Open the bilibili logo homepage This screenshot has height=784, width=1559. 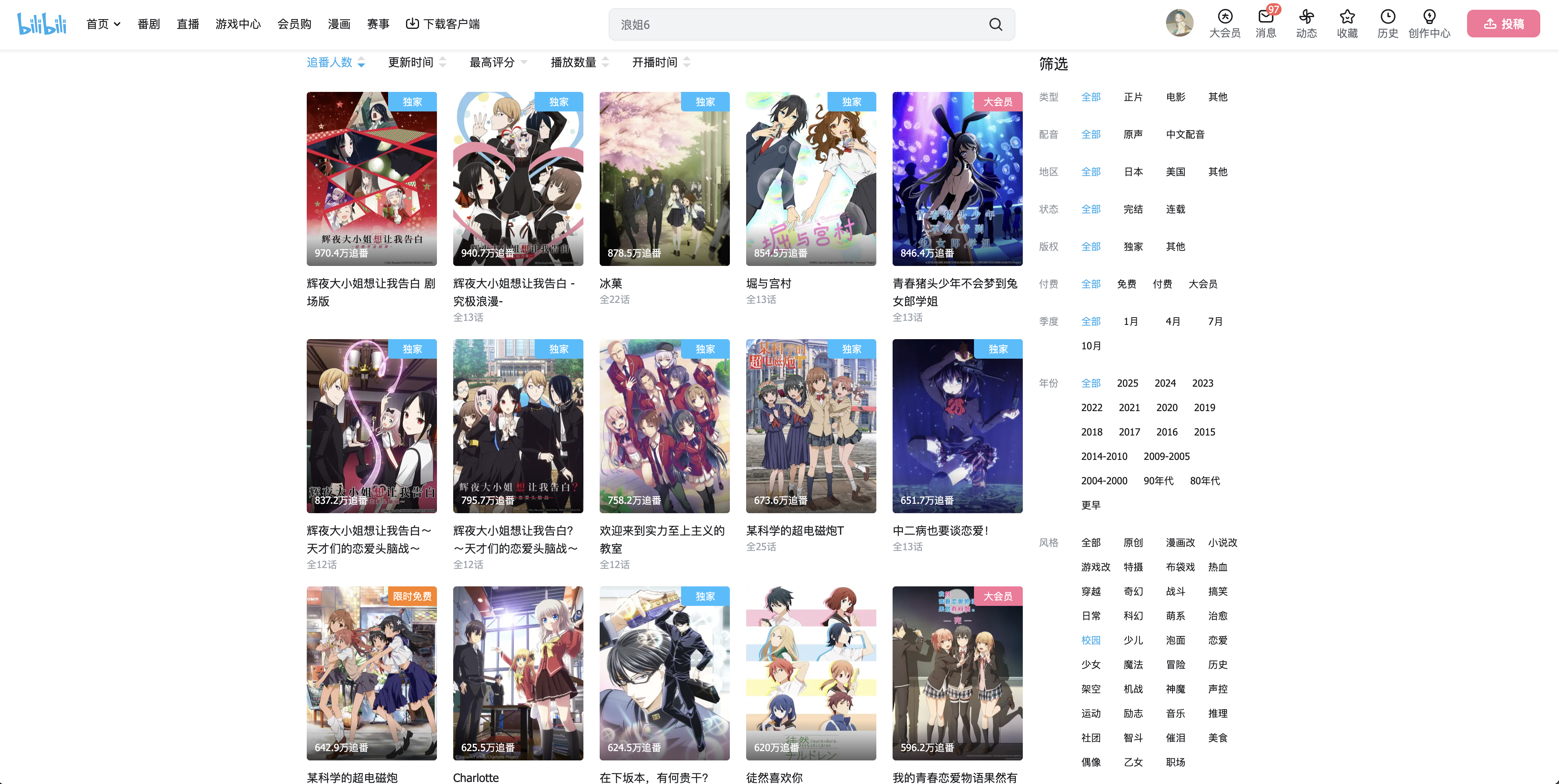(42, 24)
